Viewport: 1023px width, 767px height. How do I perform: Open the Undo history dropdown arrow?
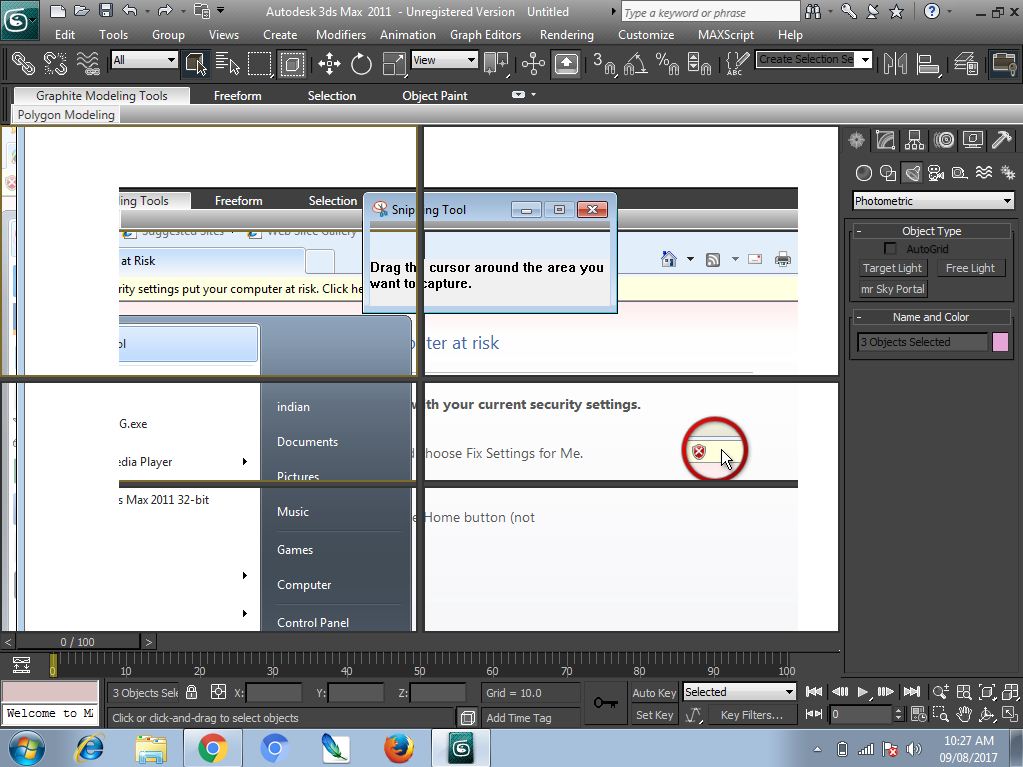[147, 11]
